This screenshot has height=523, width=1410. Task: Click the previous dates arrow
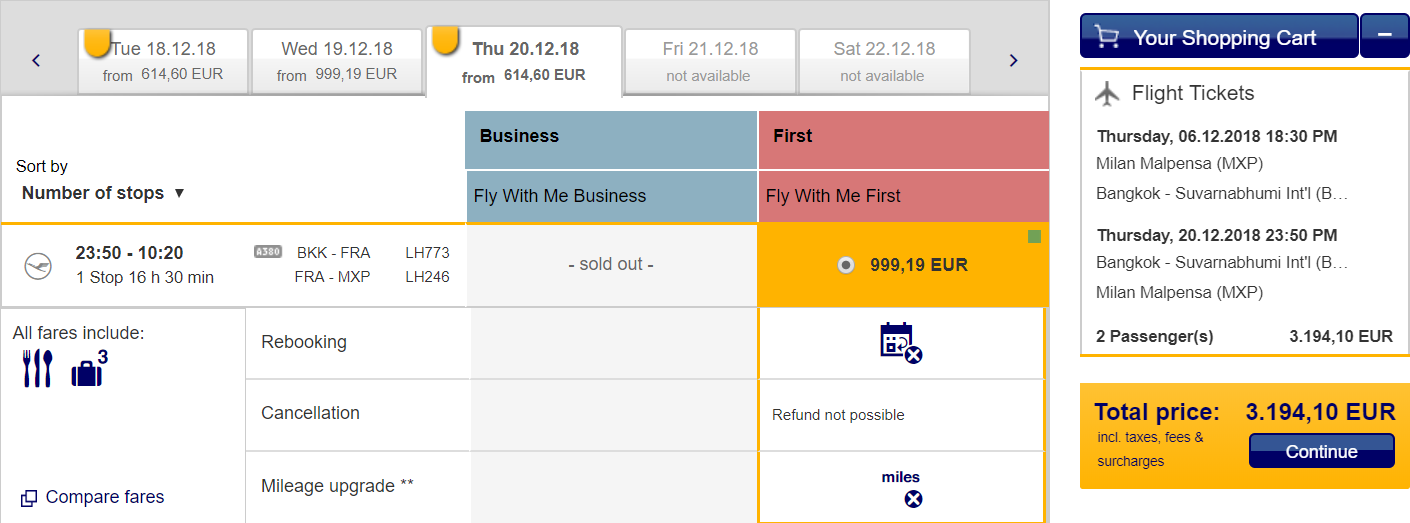pos(36,60)
